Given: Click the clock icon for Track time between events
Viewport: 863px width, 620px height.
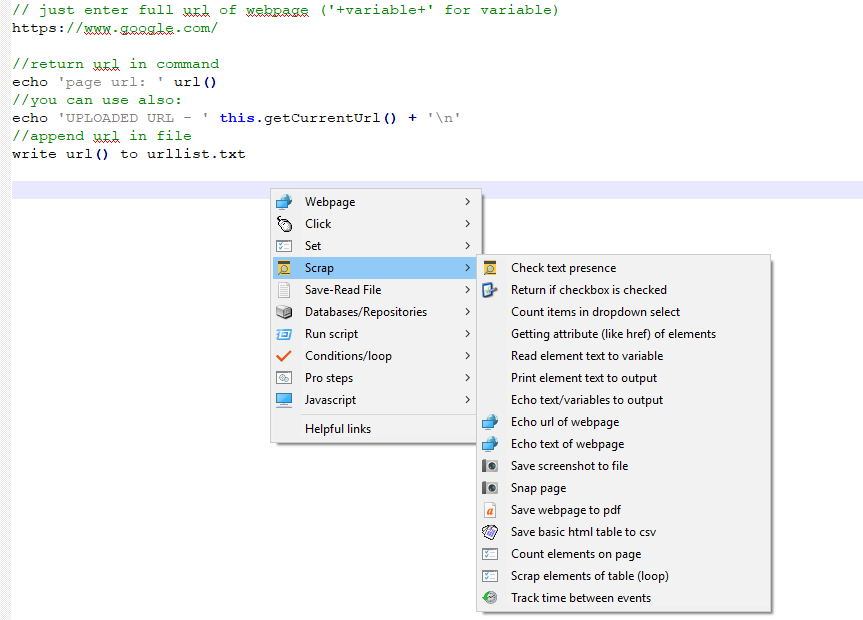Looking at the screenshot, I should point(490,598).
